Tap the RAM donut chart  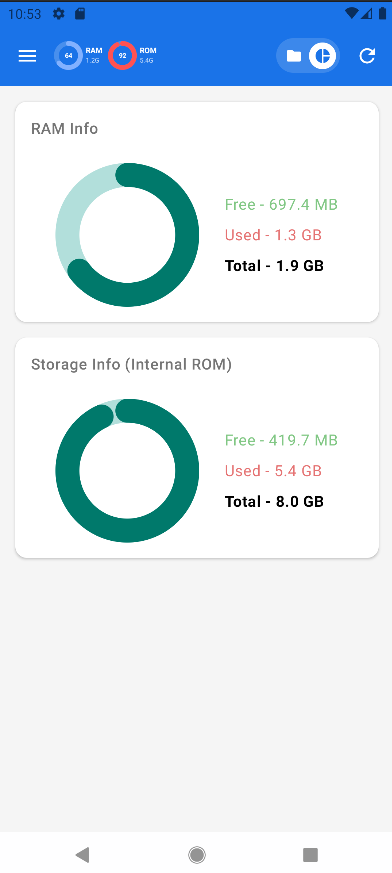tap(127, 234)
